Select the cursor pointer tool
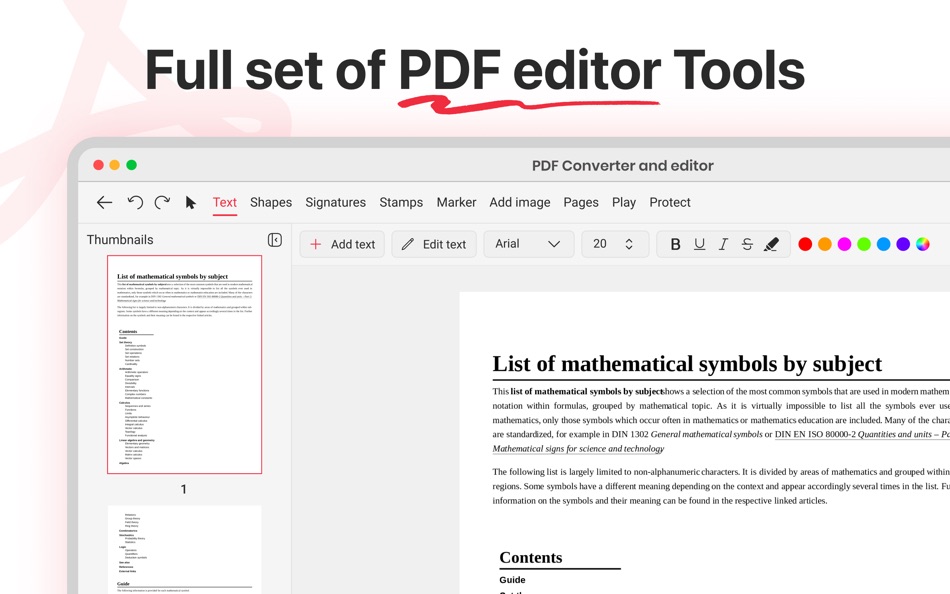This screenshot has height=594, width=950. [190, 202]
